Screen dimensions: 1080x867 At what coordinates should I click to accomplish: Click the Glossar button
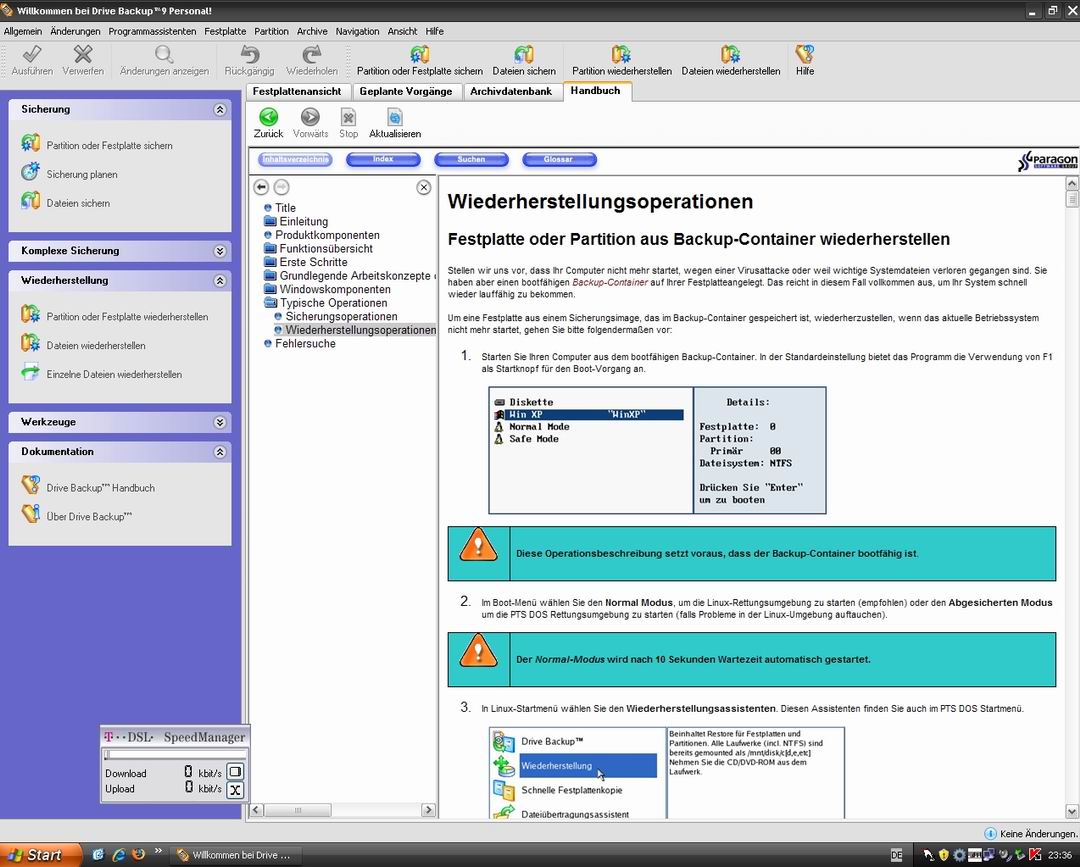(559, 159)
